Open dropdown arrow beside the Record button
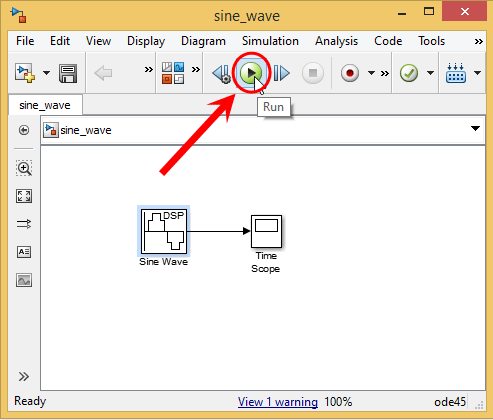The image size is (493, 420). click(371, 73)
